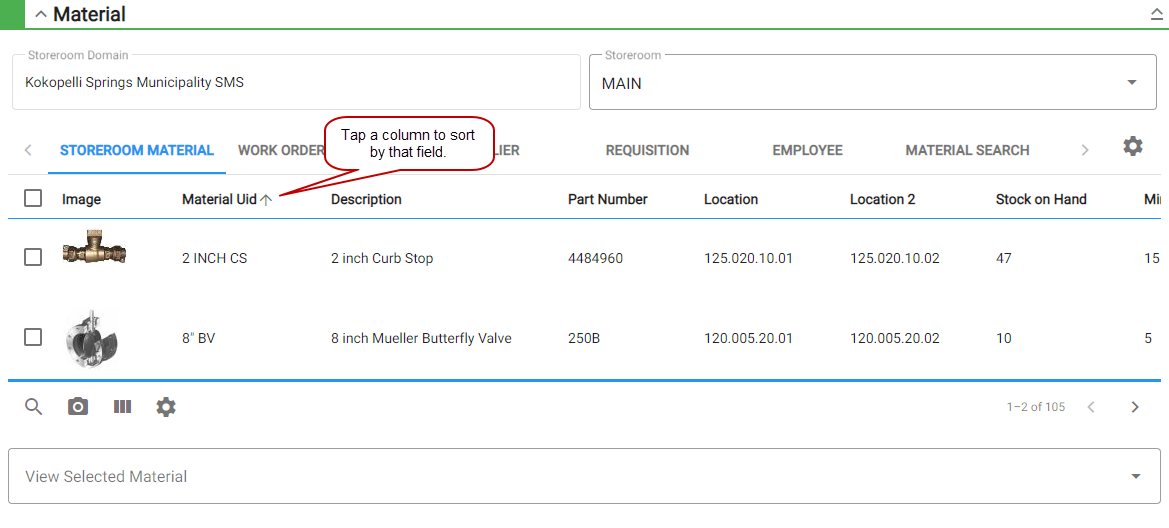The width and height of the screenshot is (1169, 528).
Task: Toggle the select-all checkbox in header
Action: pyautogui.click(x=33, y=199)
